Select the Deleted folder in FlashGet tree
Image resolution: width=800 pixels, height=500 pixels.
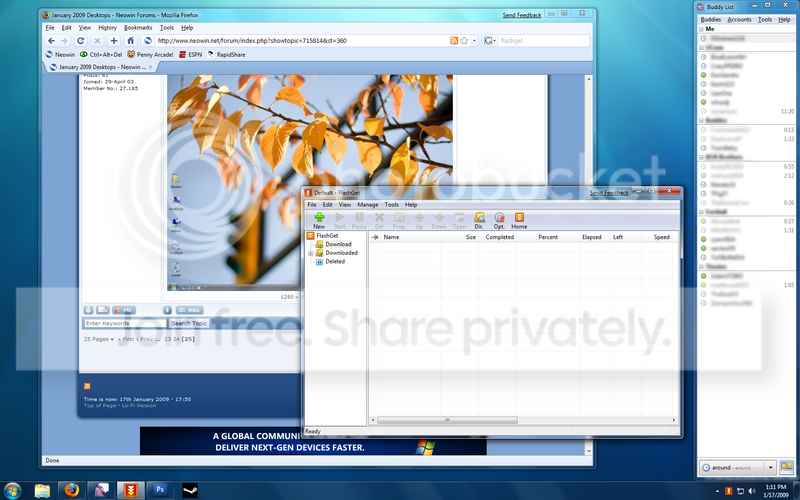(x=335, y=262)
